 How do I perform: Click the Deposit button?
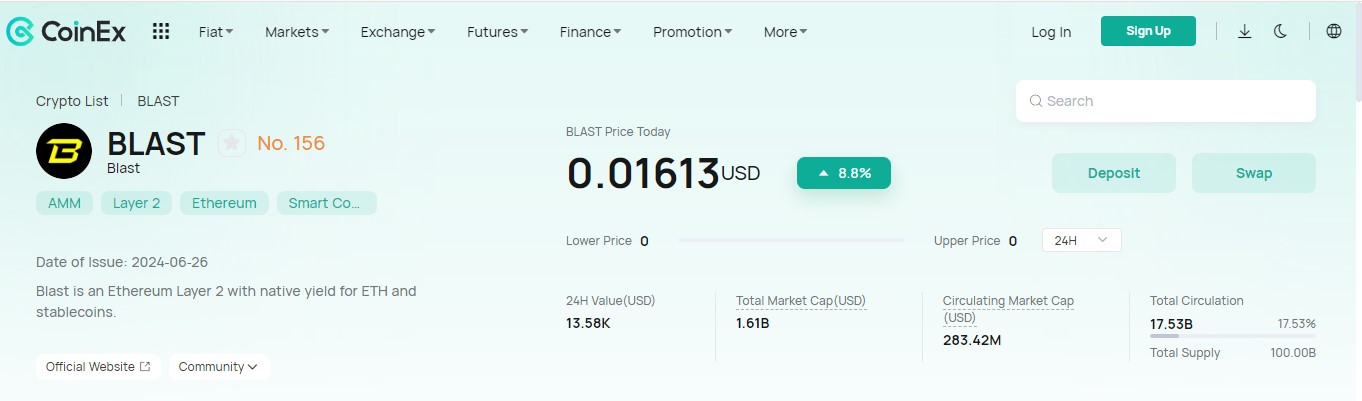(1114, 173)
